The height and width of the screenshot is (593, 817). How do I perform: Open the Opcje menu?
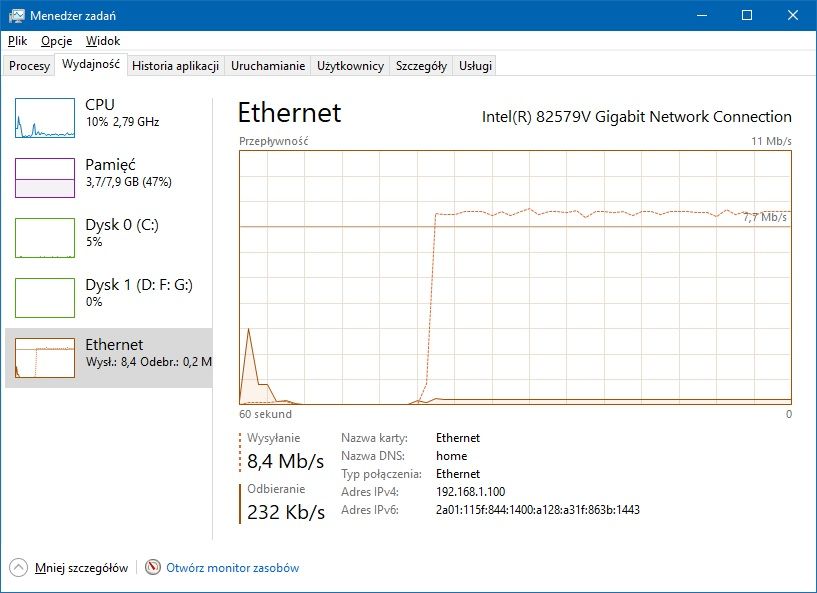pos(56,41)
